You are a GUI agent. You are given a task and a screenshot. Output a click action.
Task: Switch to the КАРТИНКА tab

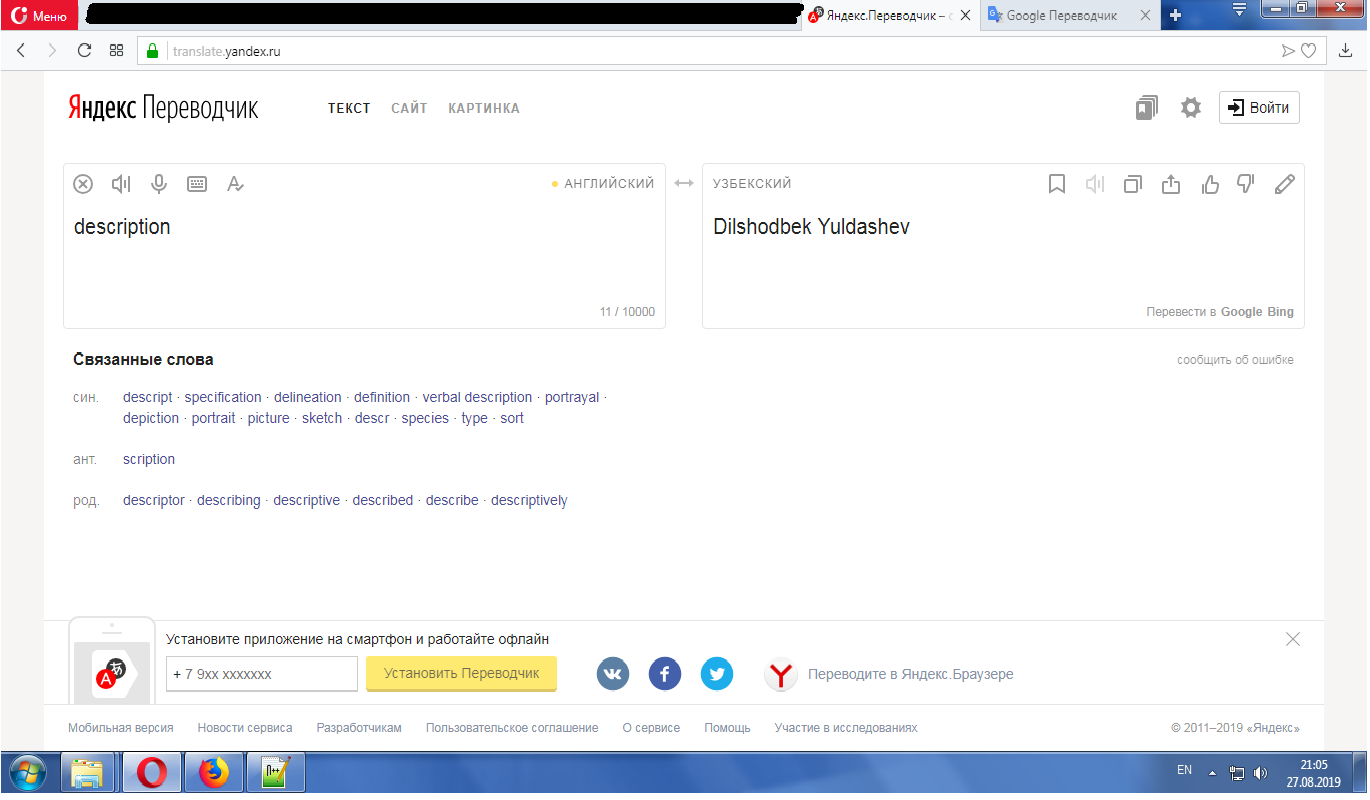pyautogui.click(x=484, y=108)
